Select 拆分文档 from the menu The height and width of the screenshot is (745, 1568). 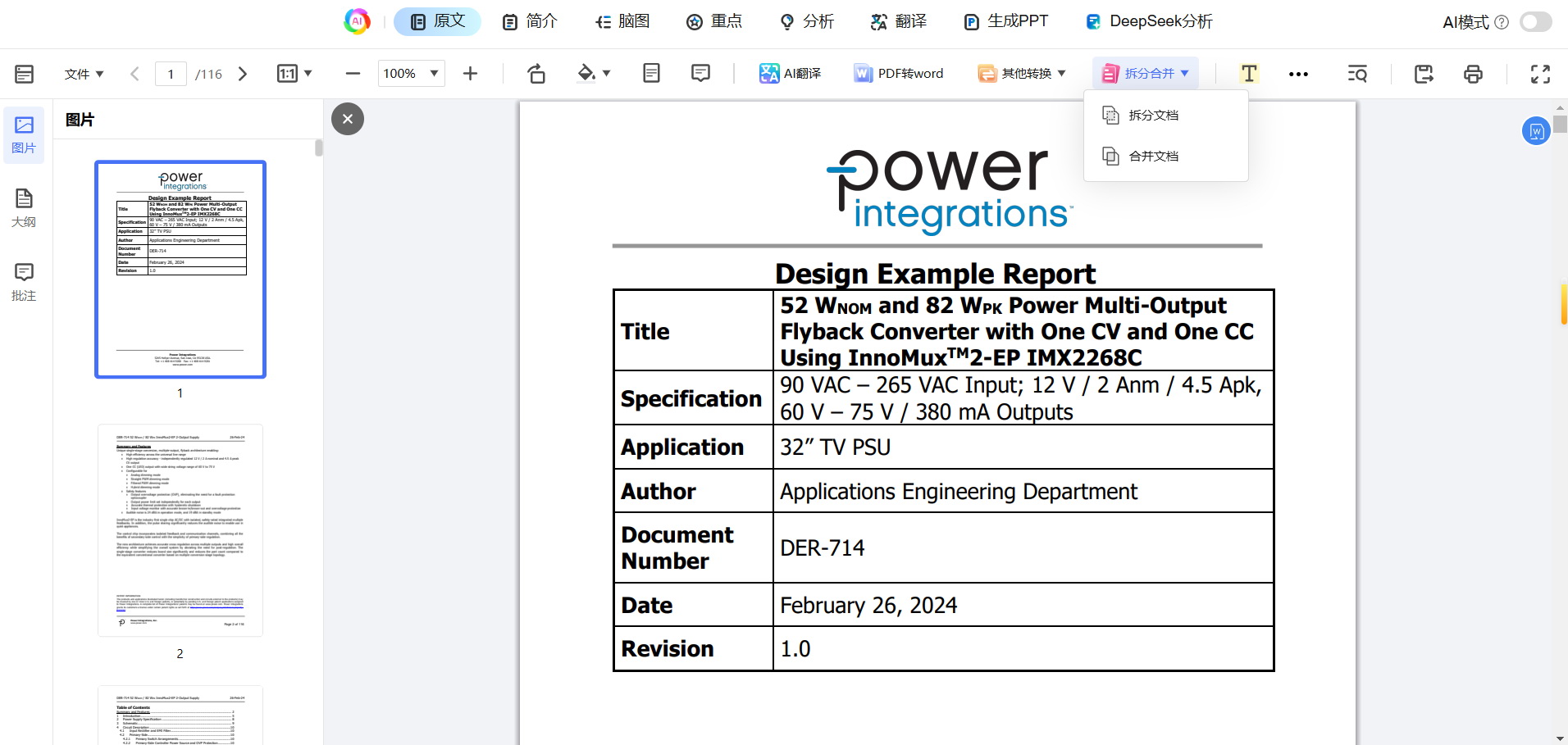click(x=1165, y=116)
